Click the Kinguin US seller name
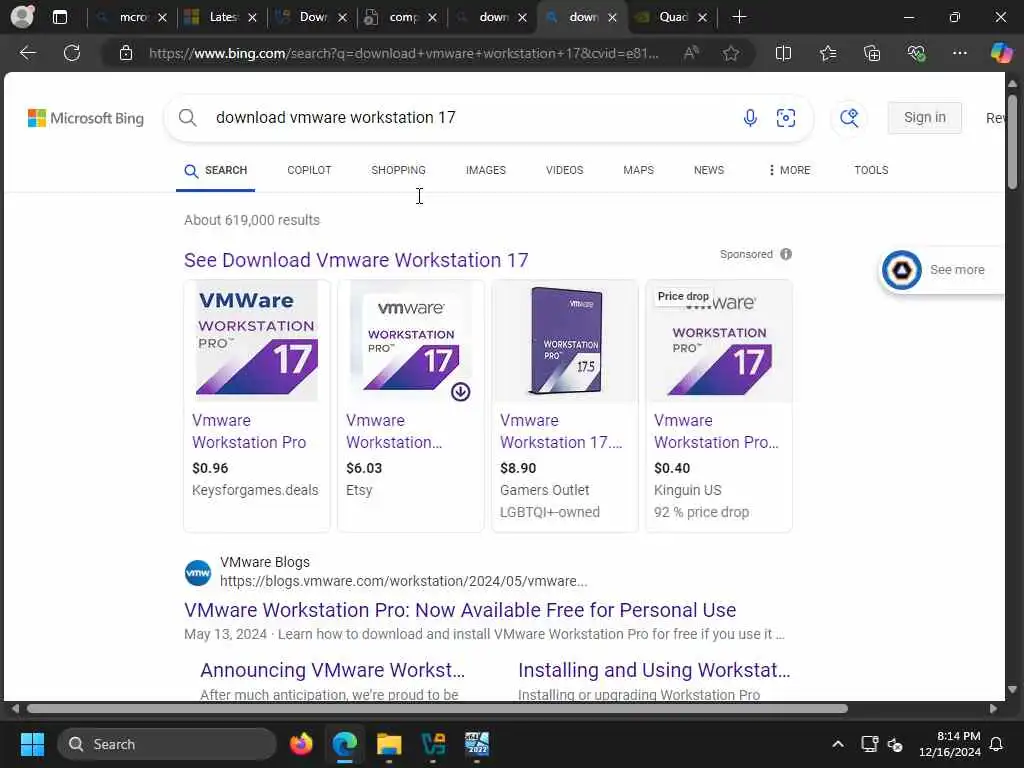The width and height of the screenshot is (1024, 768). point(688,490)
